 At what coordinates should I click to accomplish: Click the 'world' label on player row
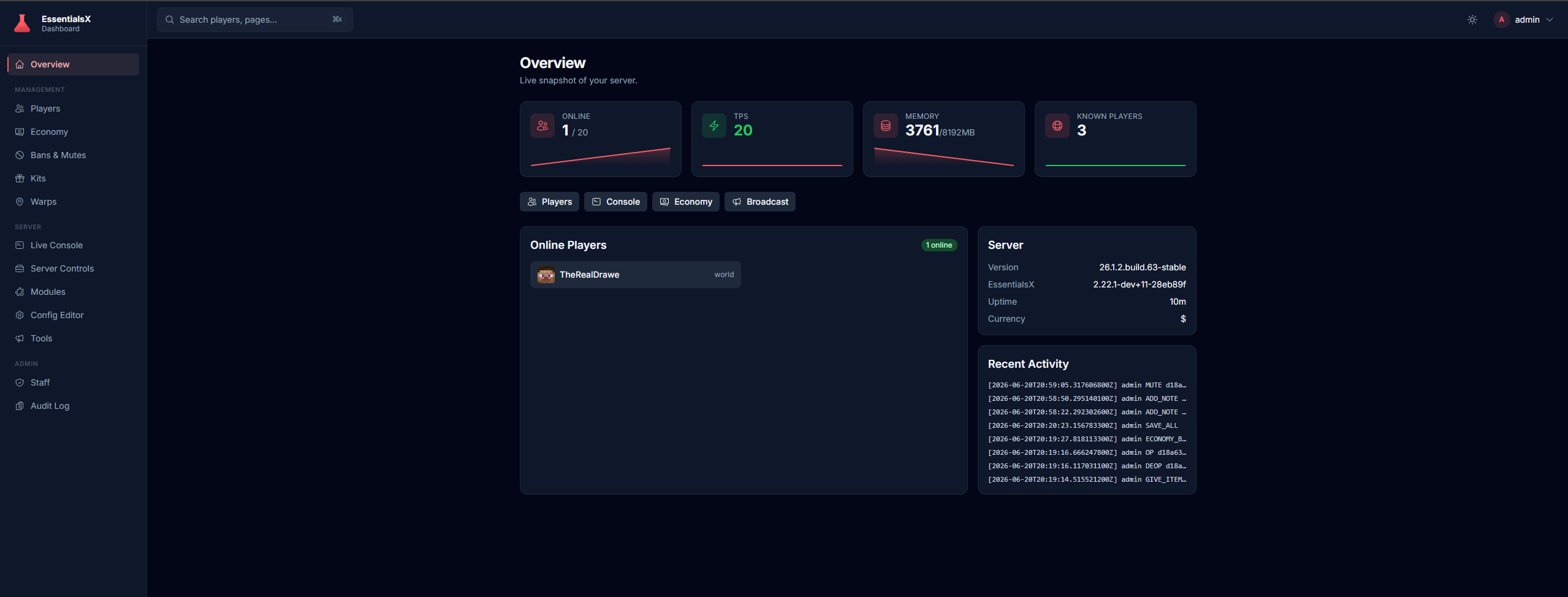point(724,275)
